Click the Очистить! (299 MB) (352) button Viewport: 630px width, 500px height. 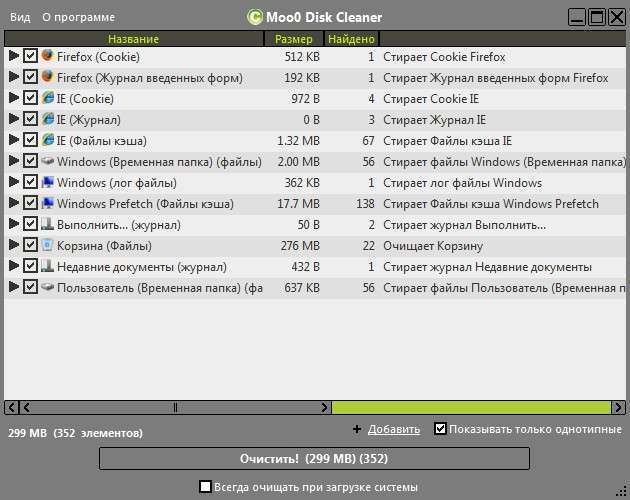314,459
